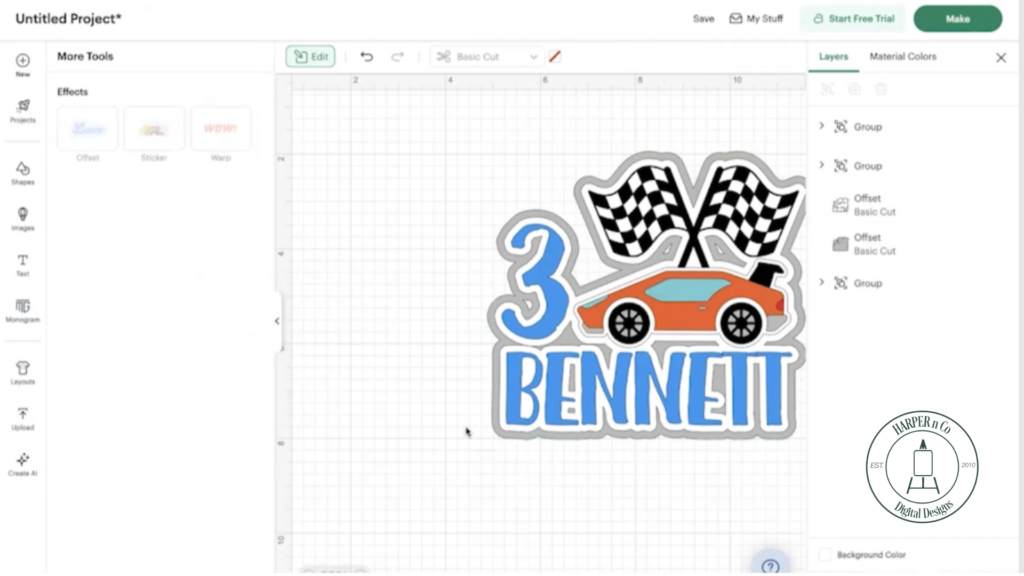Click the help question mark button

(770, 565)
